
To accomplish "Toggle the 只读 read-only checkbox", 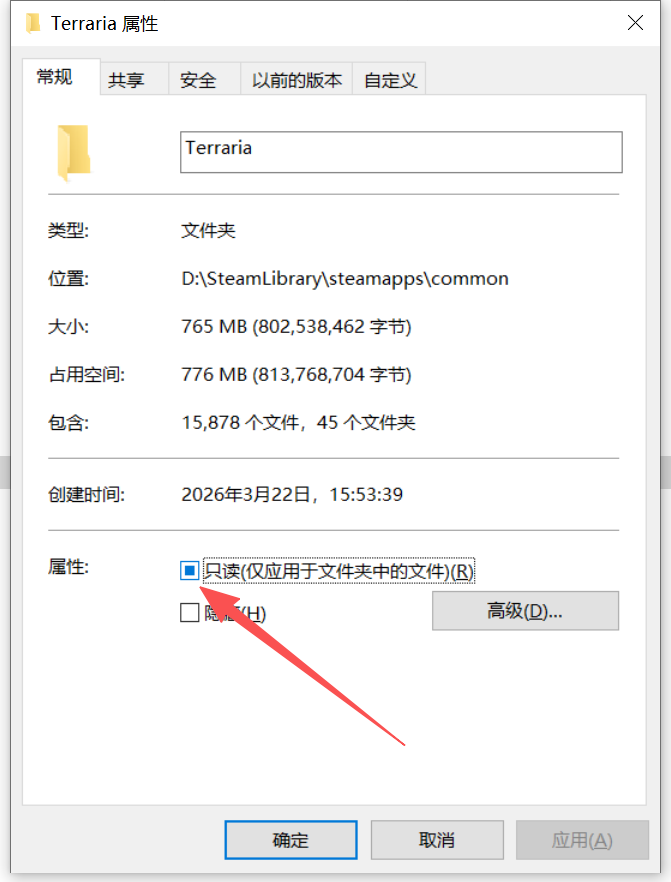I will 190,570.
